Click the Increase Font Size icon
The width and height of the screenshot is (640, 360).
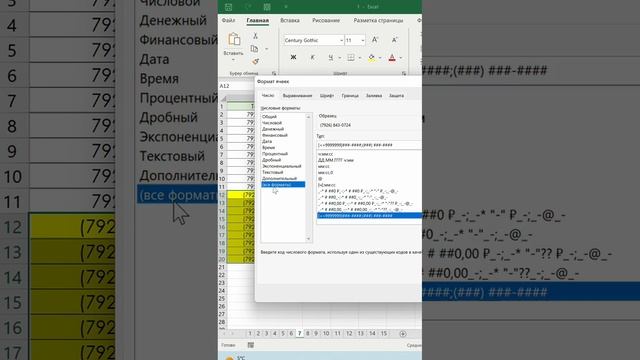pos(375,40)
